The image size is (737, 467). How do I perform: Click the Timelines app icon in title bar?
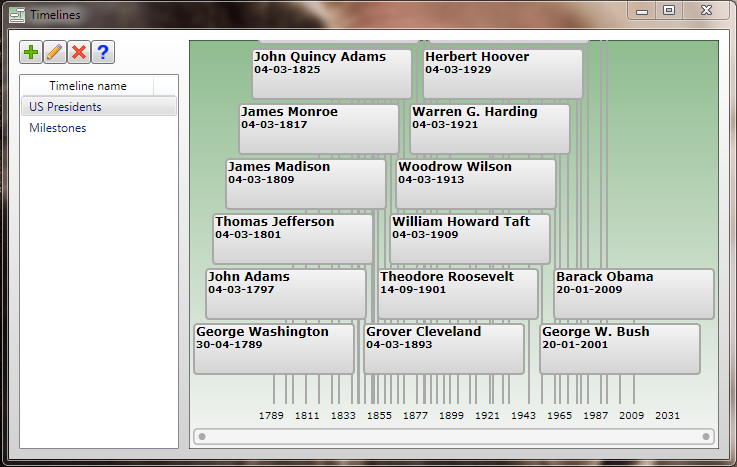click(x=17, y=15)
